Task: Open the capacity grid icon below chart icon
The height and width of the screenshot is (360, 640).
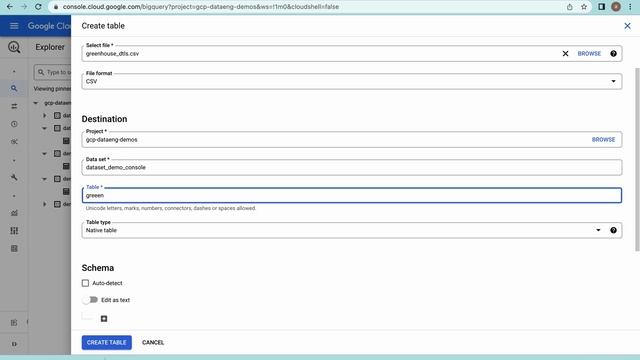Action: tap(14, 231)
